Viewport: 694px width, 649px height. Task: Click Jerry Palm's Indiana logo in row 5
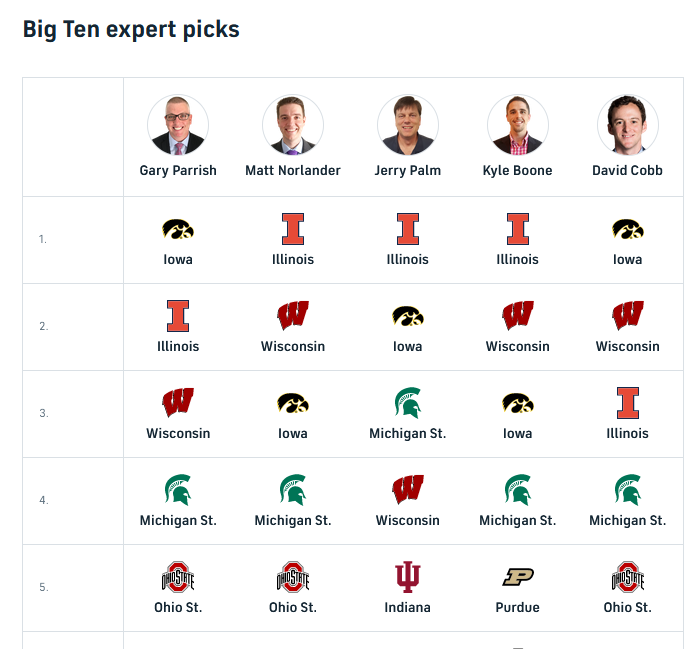click(x=408, y=577)
